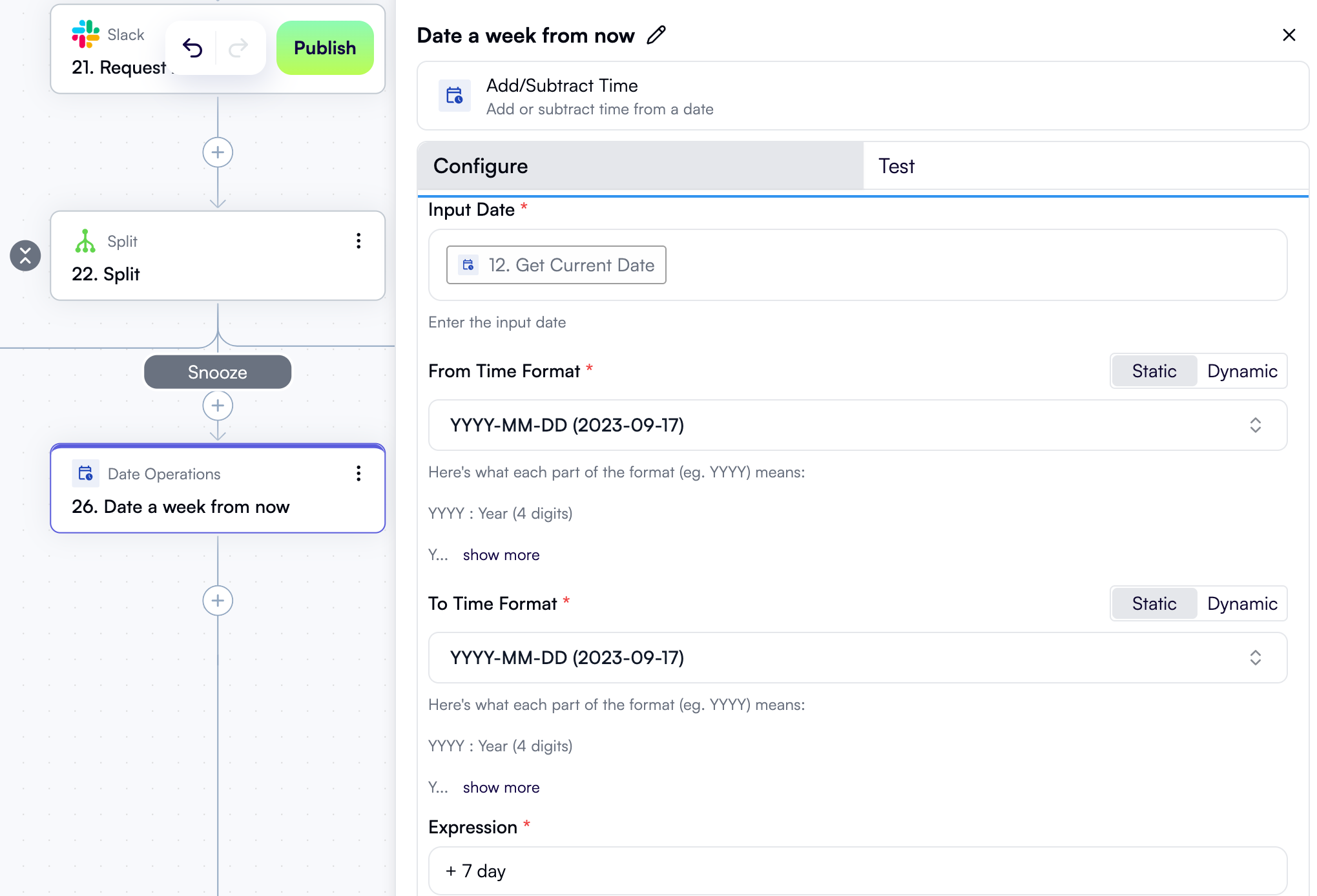Click the Add/Subtract Time icon in the panel header

tap(455, 96)
